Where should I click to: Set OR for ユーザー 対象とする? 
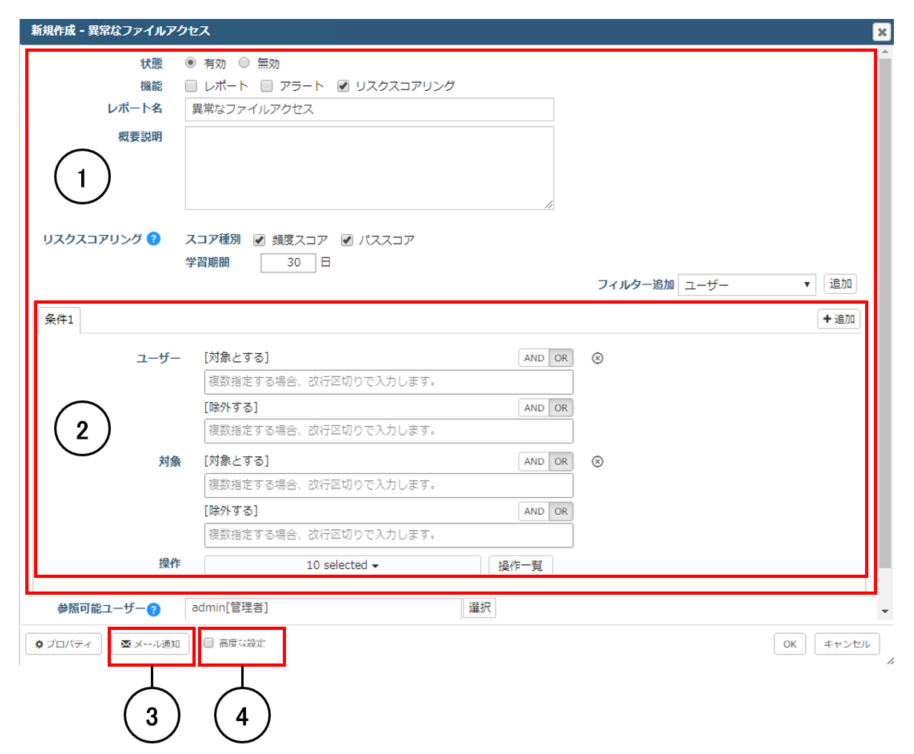(561, 358)
